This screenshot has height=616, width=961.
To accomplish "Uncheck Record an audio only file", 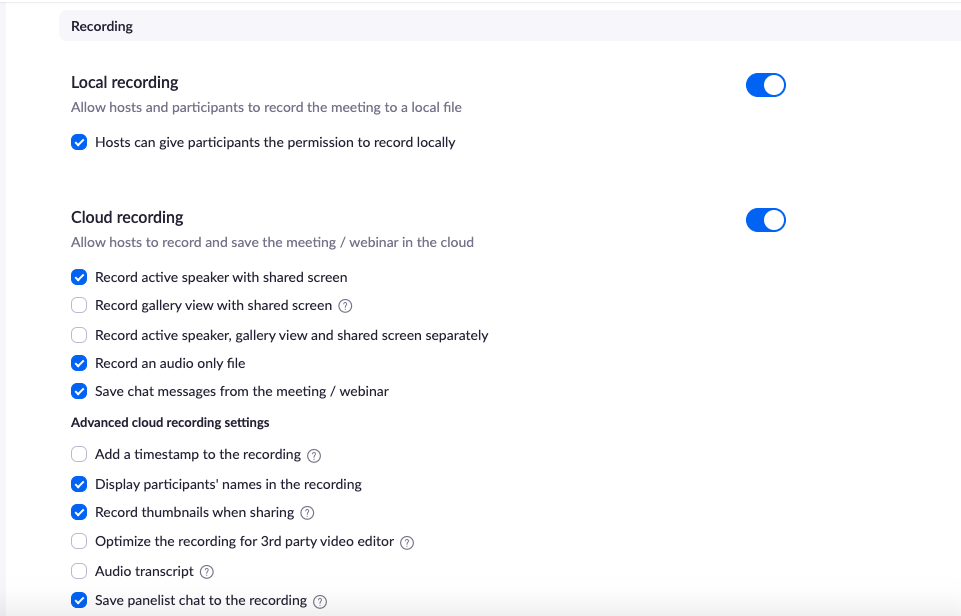I will point(79,363).
